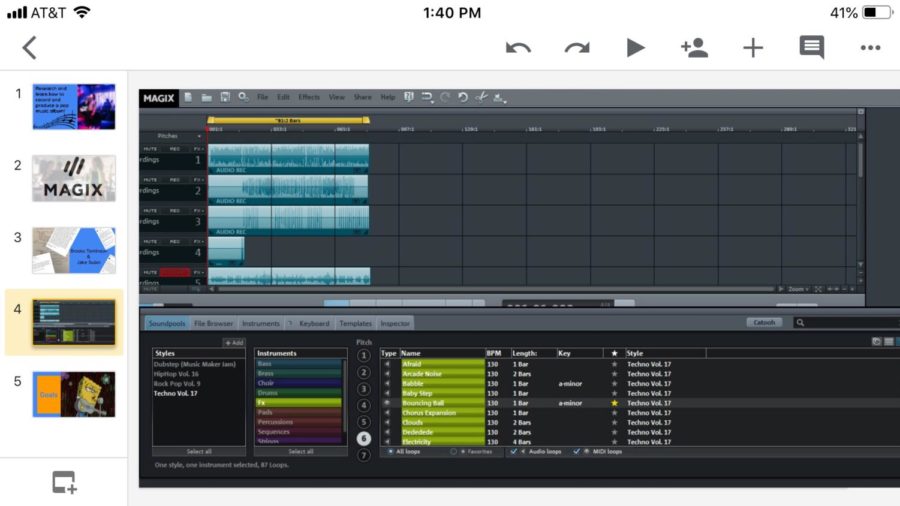Open the Effects menu in MAGIX
Viewport: 900px width, 506px height.
[309, 98]
